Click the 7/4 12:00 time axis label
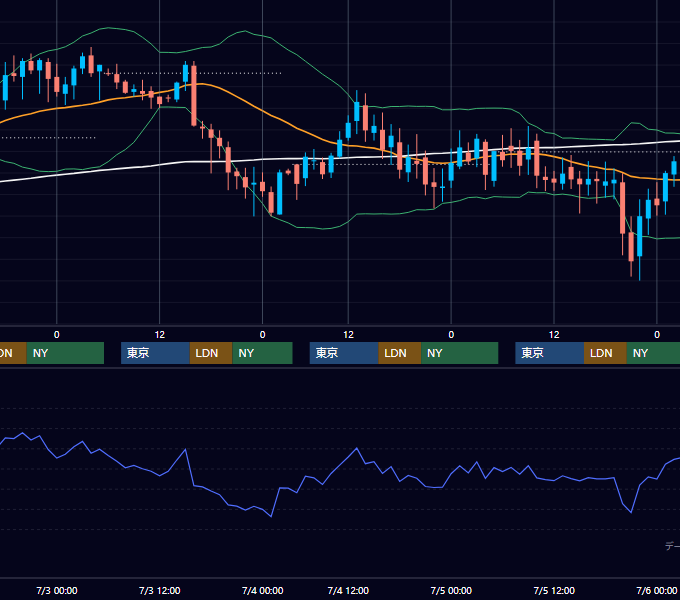680x600 pixels. [348, 590]
